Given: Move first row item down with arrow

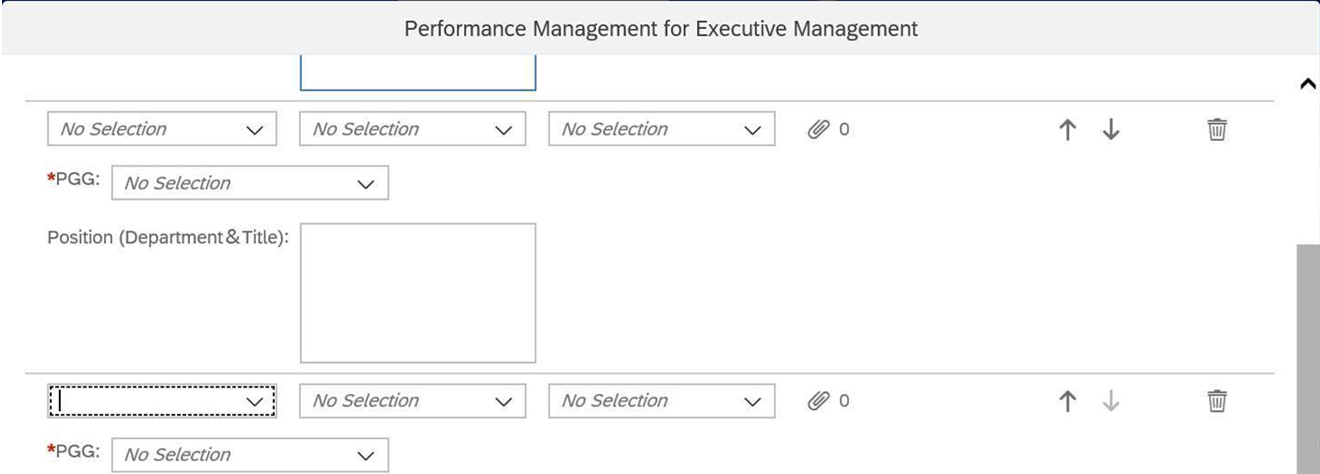Looking at the screenshot, I should coord(1110,129).
